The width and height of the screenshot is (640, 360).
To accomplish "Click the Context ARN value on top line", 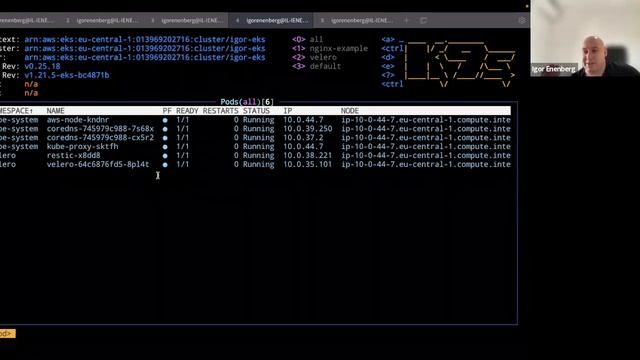I will tap(145, 40).
